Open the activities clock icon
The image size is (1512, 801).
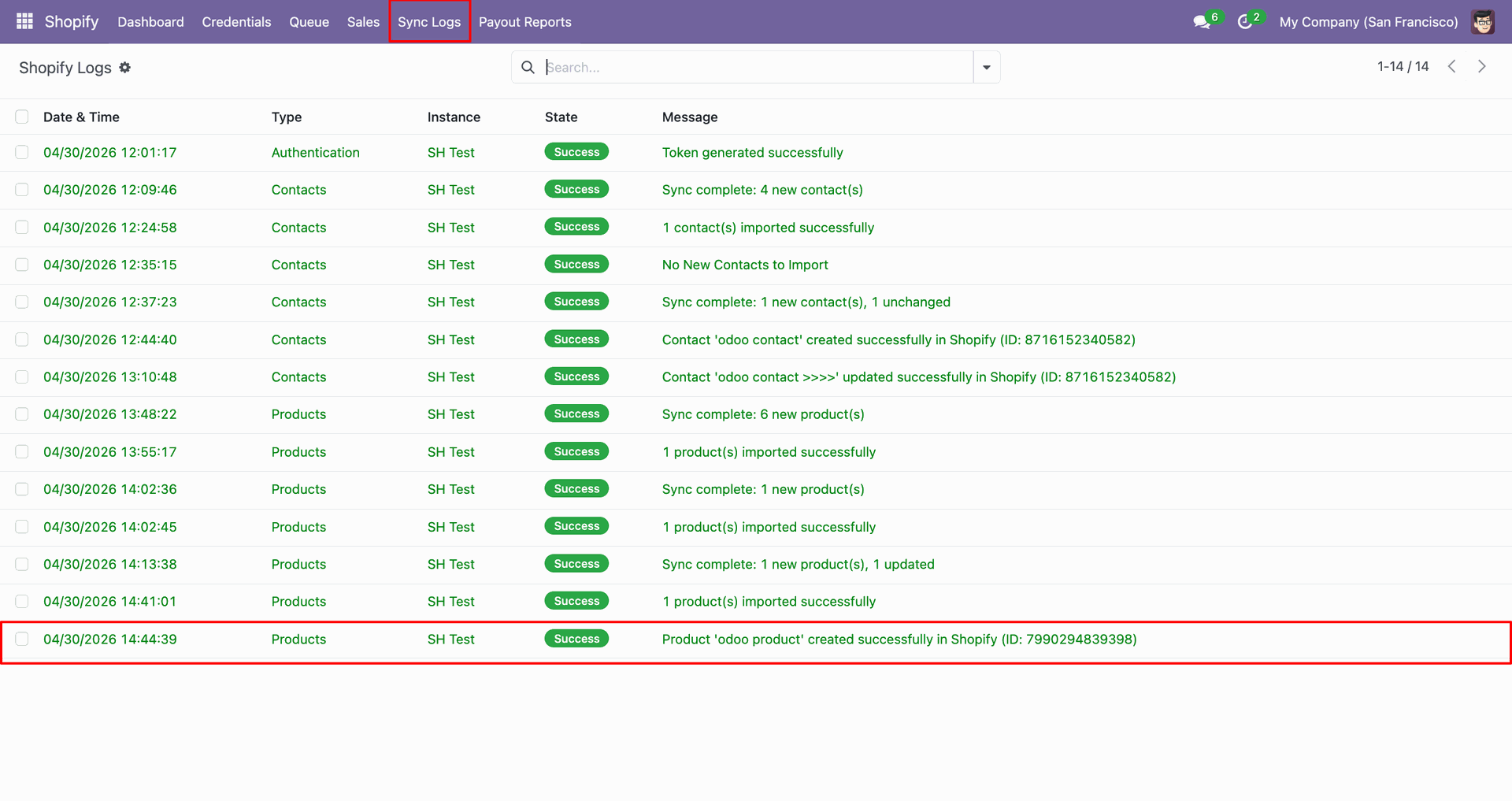[1245, 22]
